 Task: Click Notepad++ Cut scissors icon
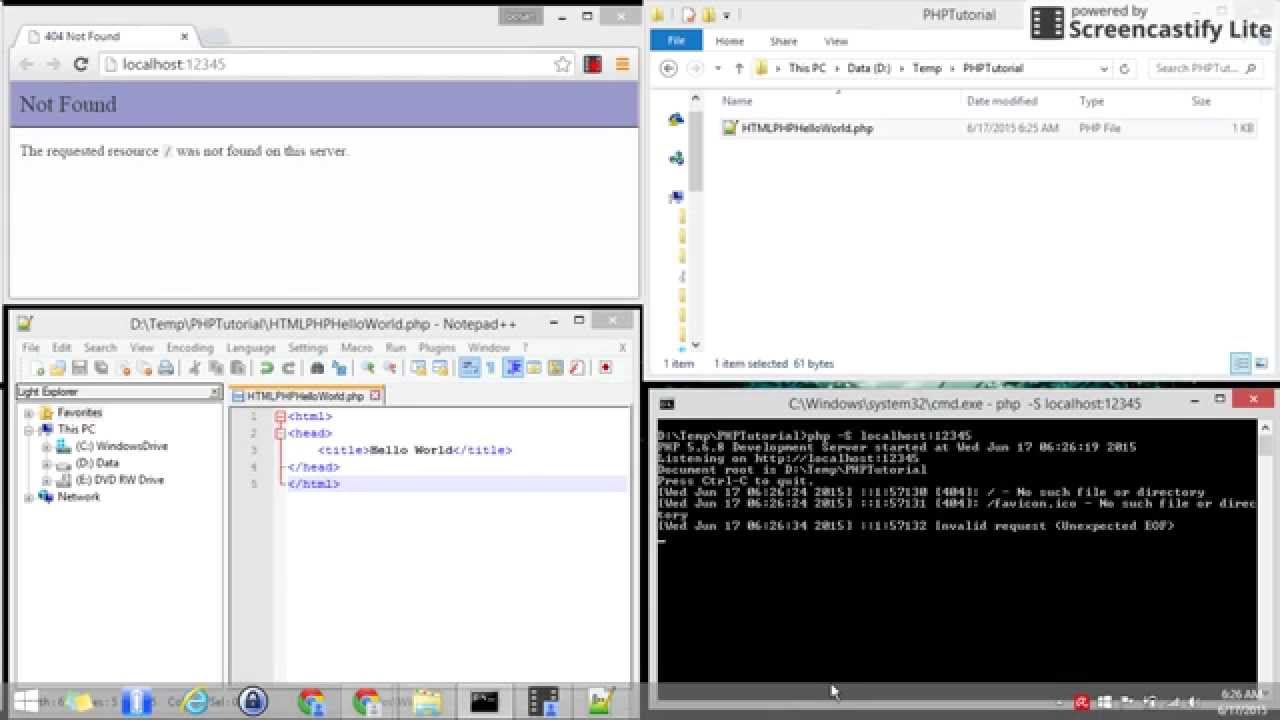195,368
